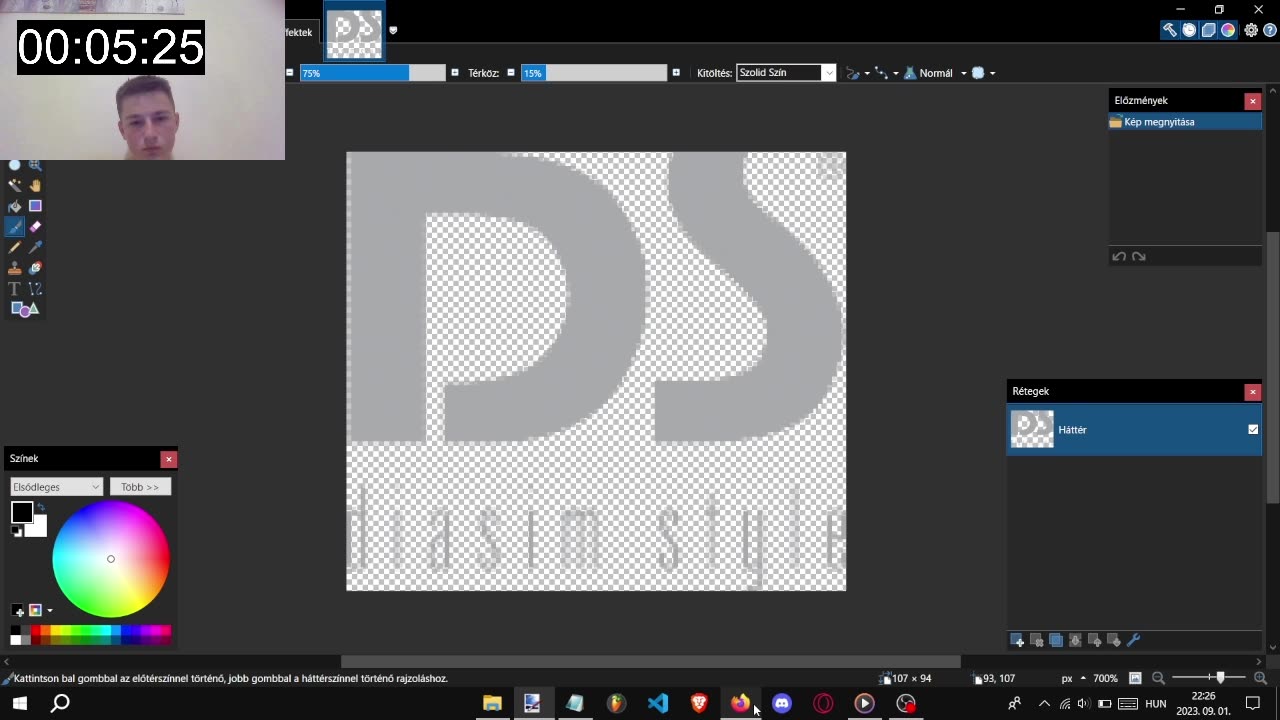Expand the image list arrow beside thumbnail
Screen dimensions: 1280x720
tap(393, 30)
